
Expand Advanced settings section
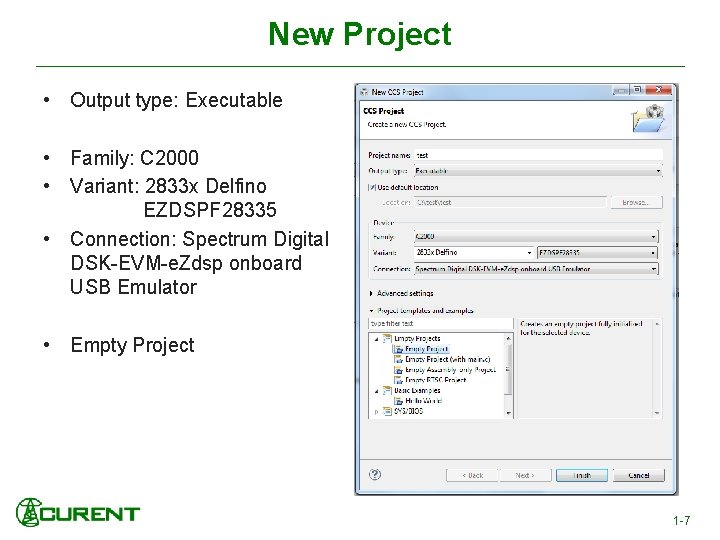(x=371, y=293)
